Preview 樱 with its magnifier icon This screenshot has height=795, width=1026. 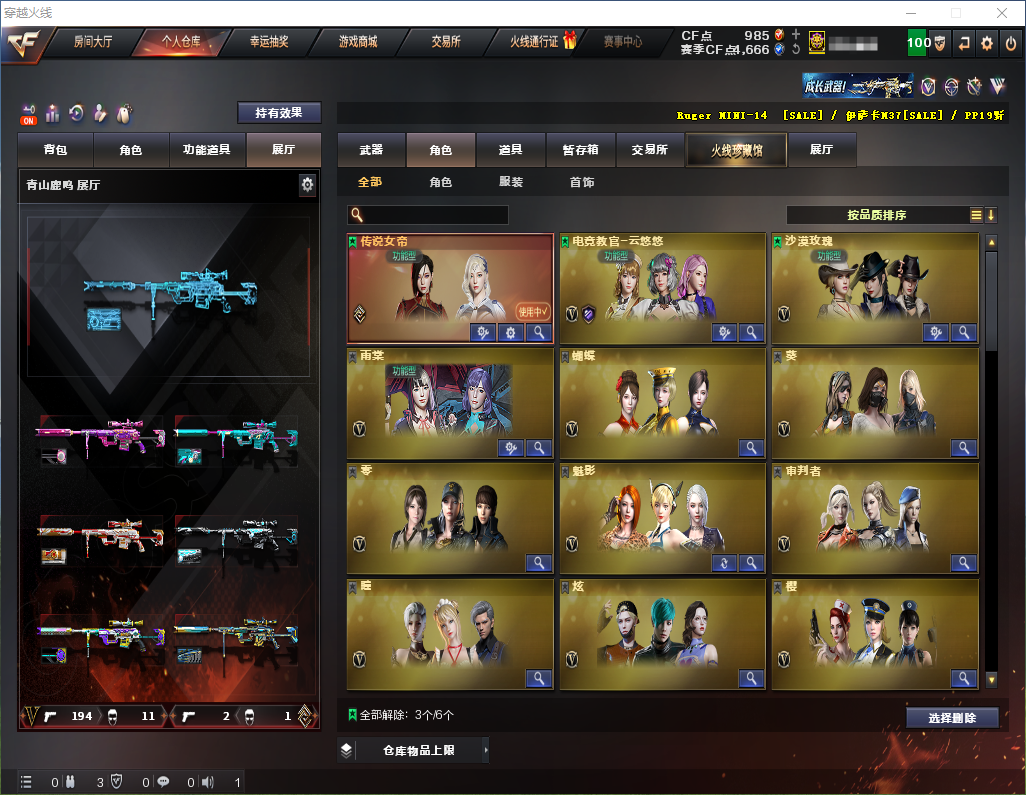[964, 678]
